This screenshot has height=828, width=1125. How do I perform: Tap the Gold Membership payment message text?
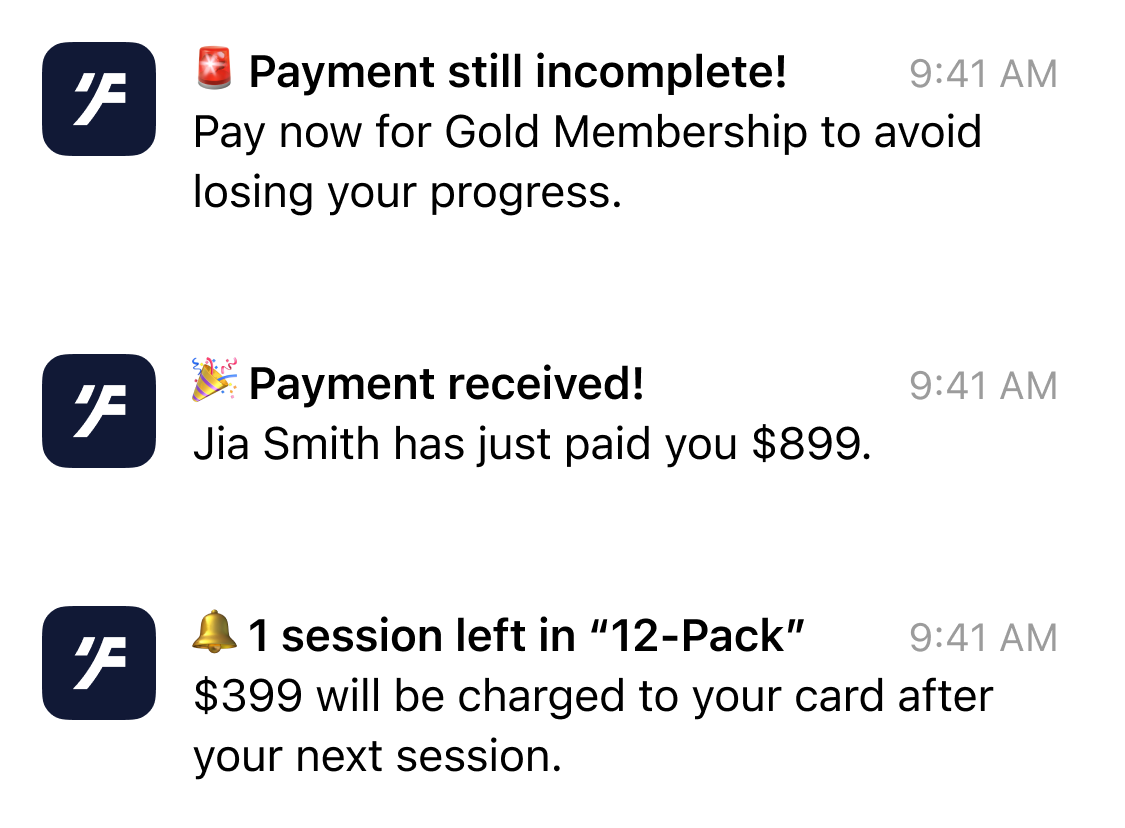588,162
